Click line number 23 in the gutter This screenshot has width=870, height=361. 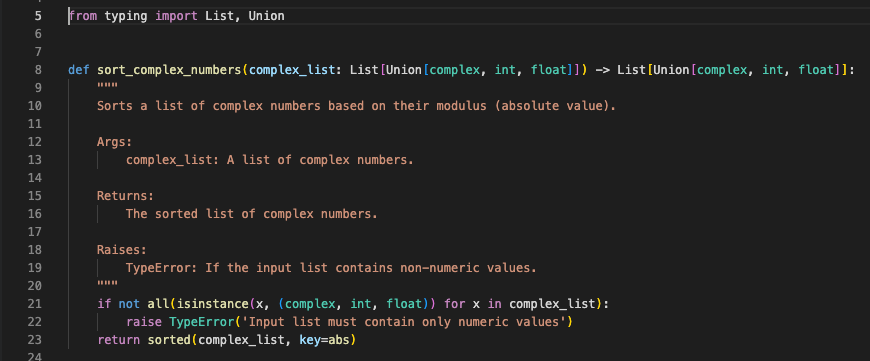34,340
